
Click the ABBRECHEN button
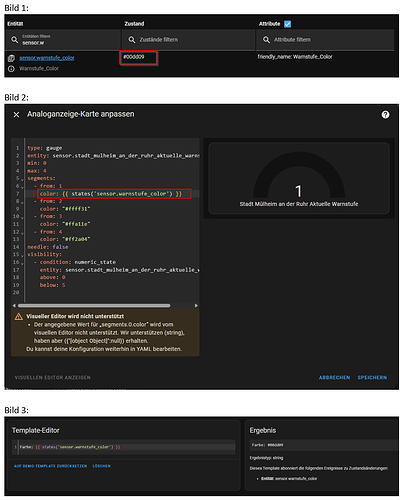coord(334,377)
